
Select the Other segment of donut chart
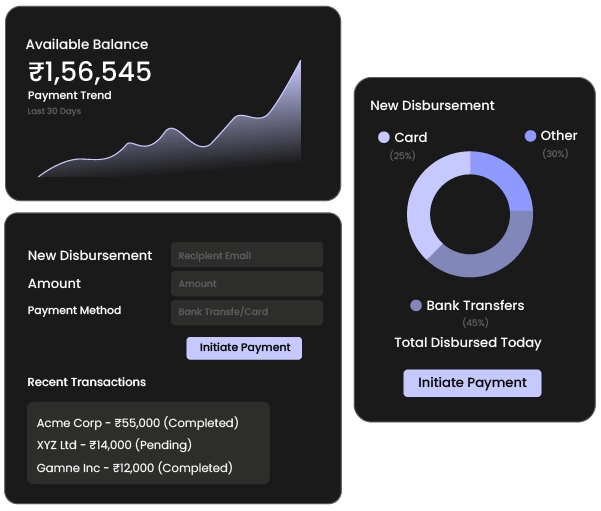point(503,178)
